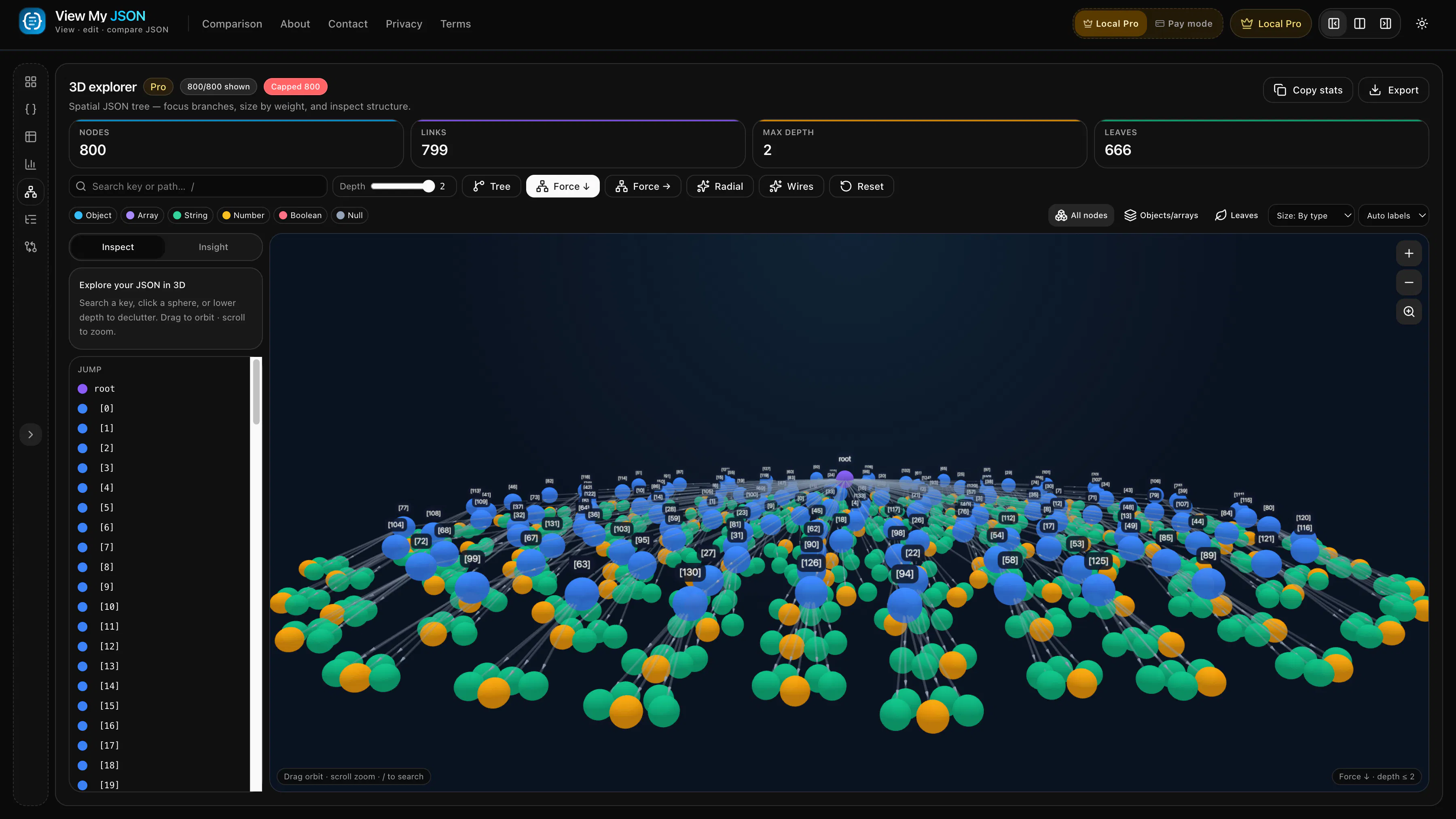1456x819 pixels.
Task: Click the Export button
Action: tap(1394, 90)
